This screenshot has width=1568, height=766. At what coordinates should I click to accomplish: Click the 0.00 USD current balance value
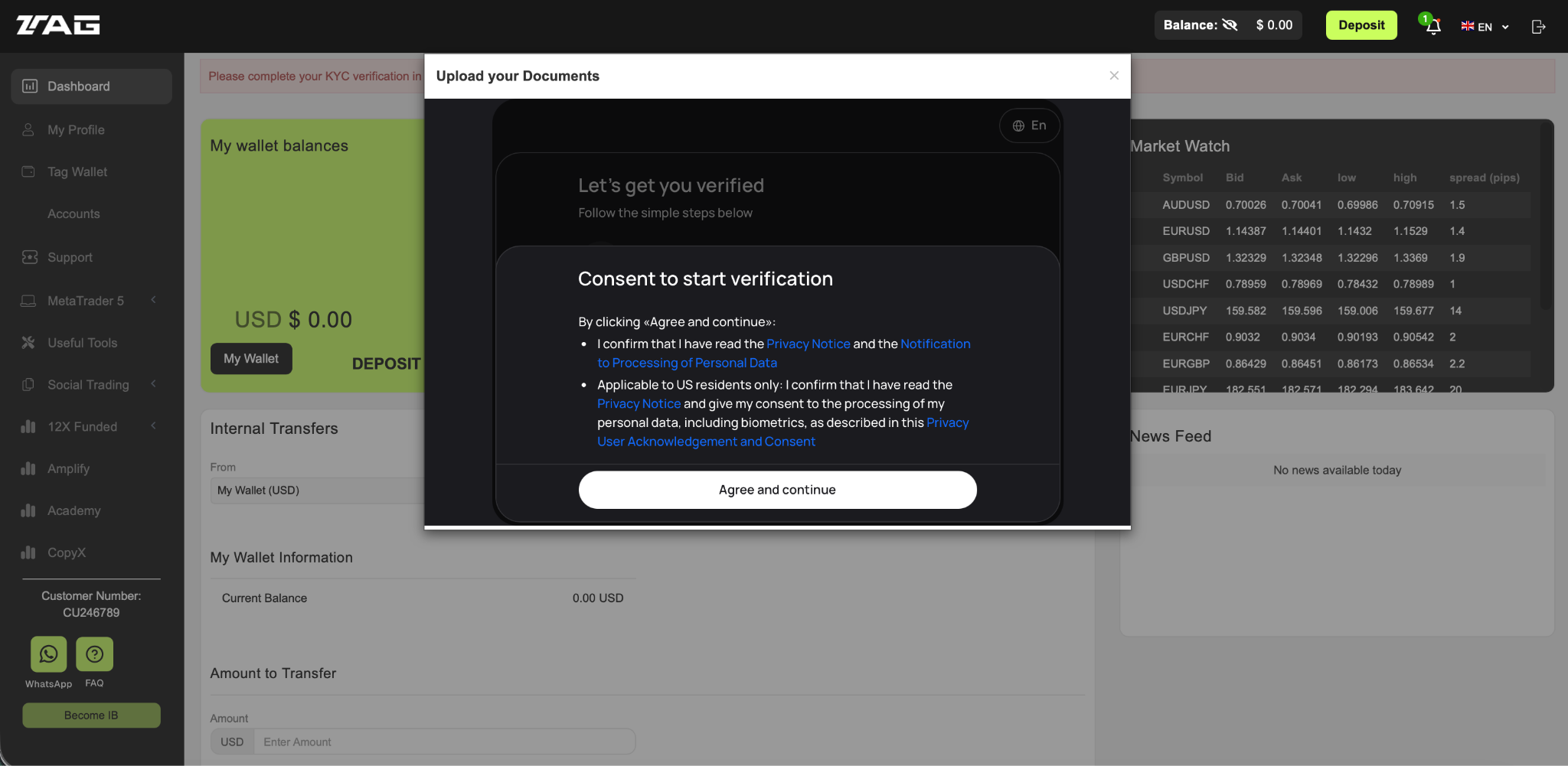[598, 598]
